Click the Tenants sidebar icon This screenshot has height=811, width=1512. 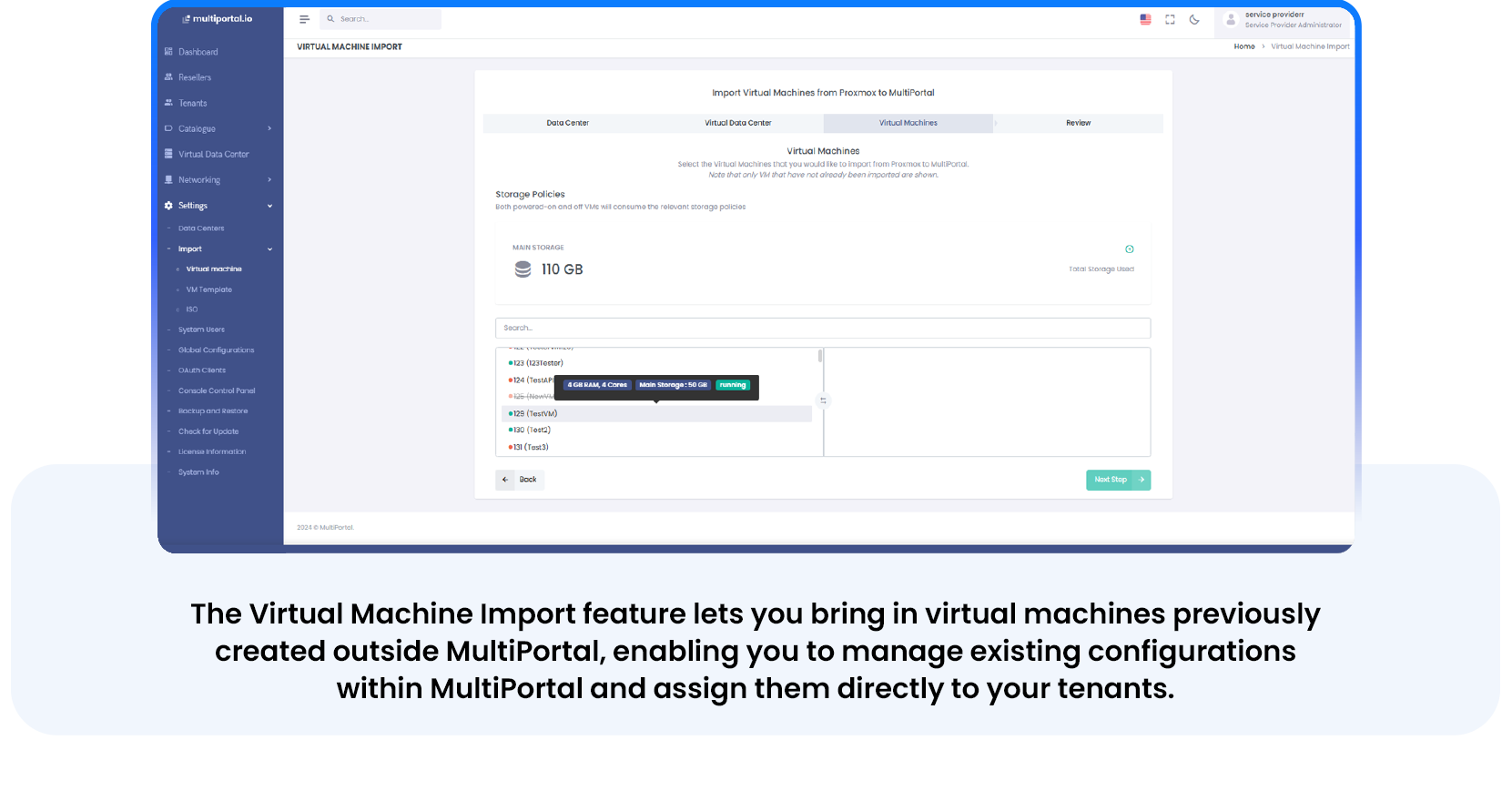168,103
